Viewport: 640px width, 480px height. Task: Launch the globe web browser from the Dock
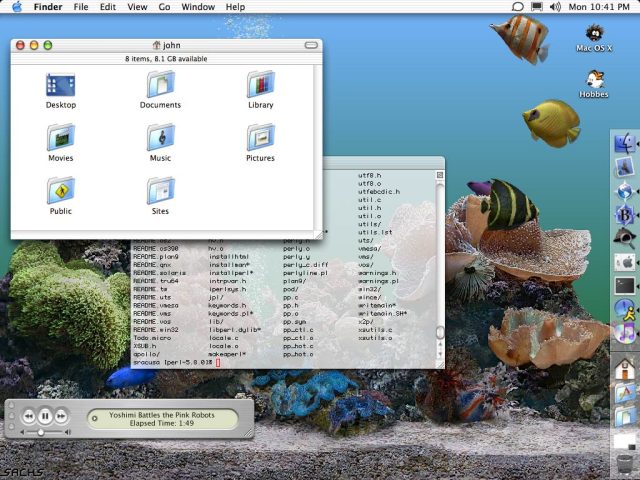coord(624,191)
